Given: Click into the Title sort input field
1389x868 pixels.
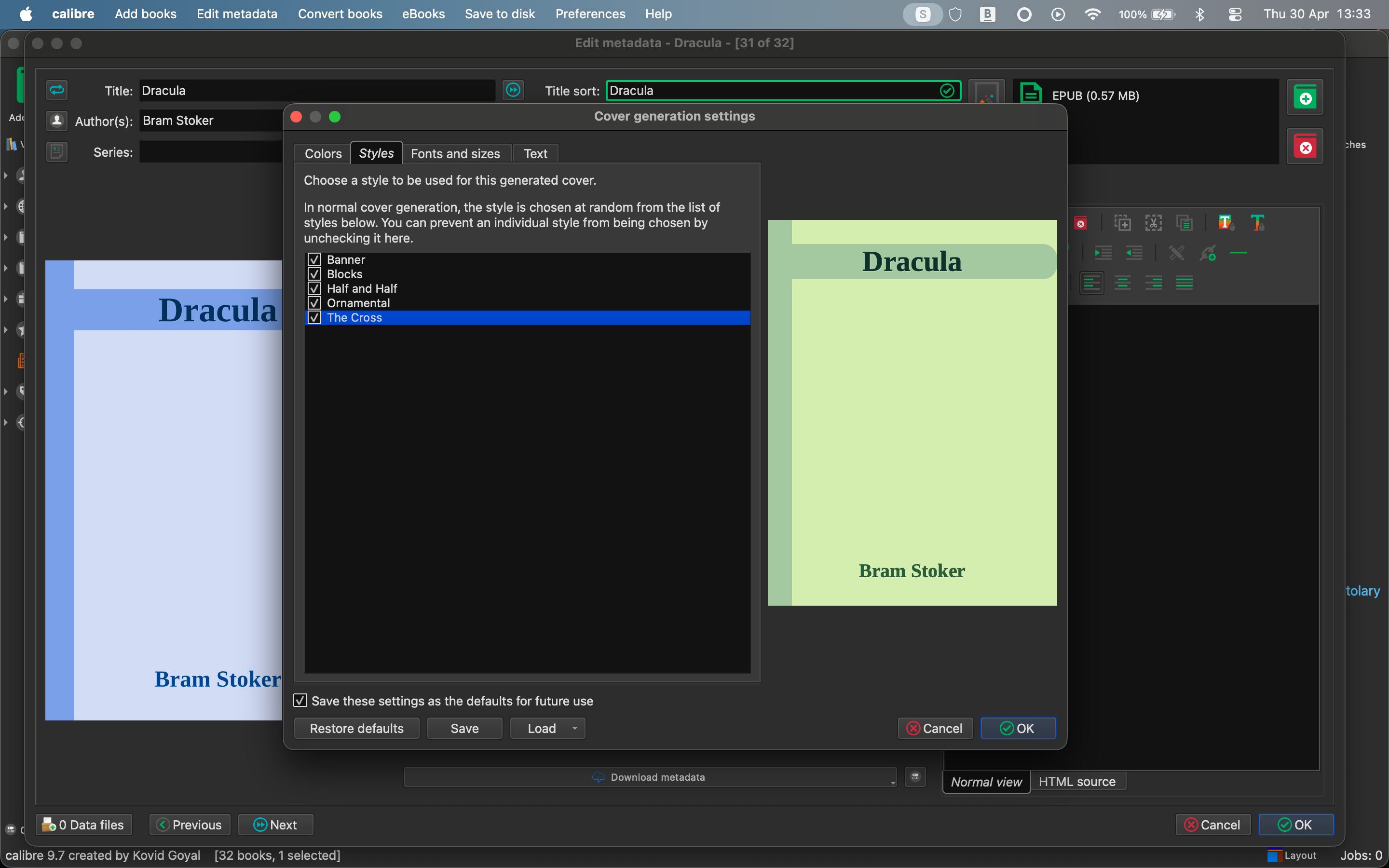Looking at the screenshot, I should point(783,90).
